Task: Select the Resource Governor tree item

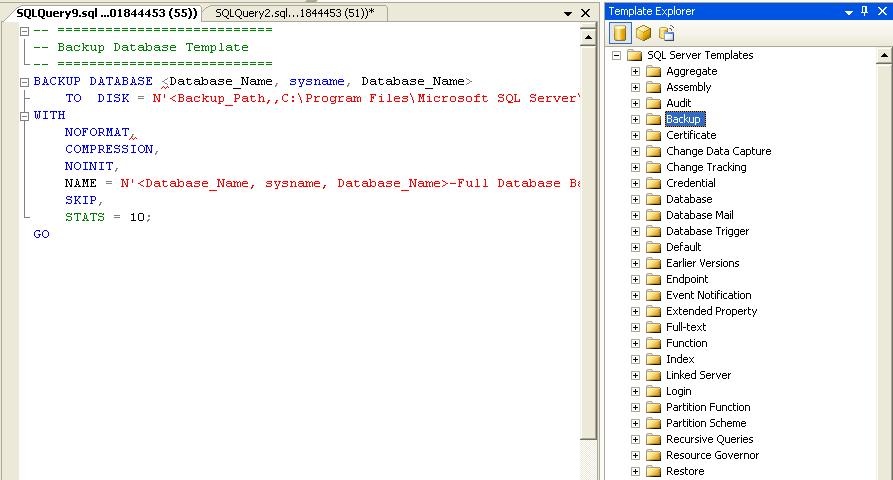Action: 713,455
